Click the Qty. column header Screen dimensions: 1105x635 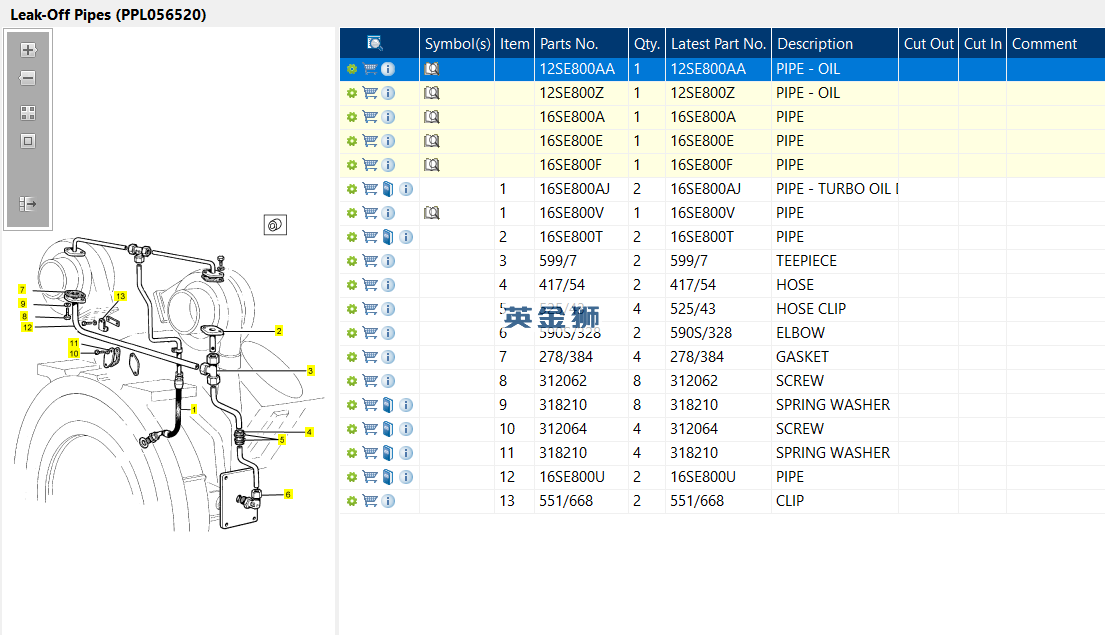[647, 43]
